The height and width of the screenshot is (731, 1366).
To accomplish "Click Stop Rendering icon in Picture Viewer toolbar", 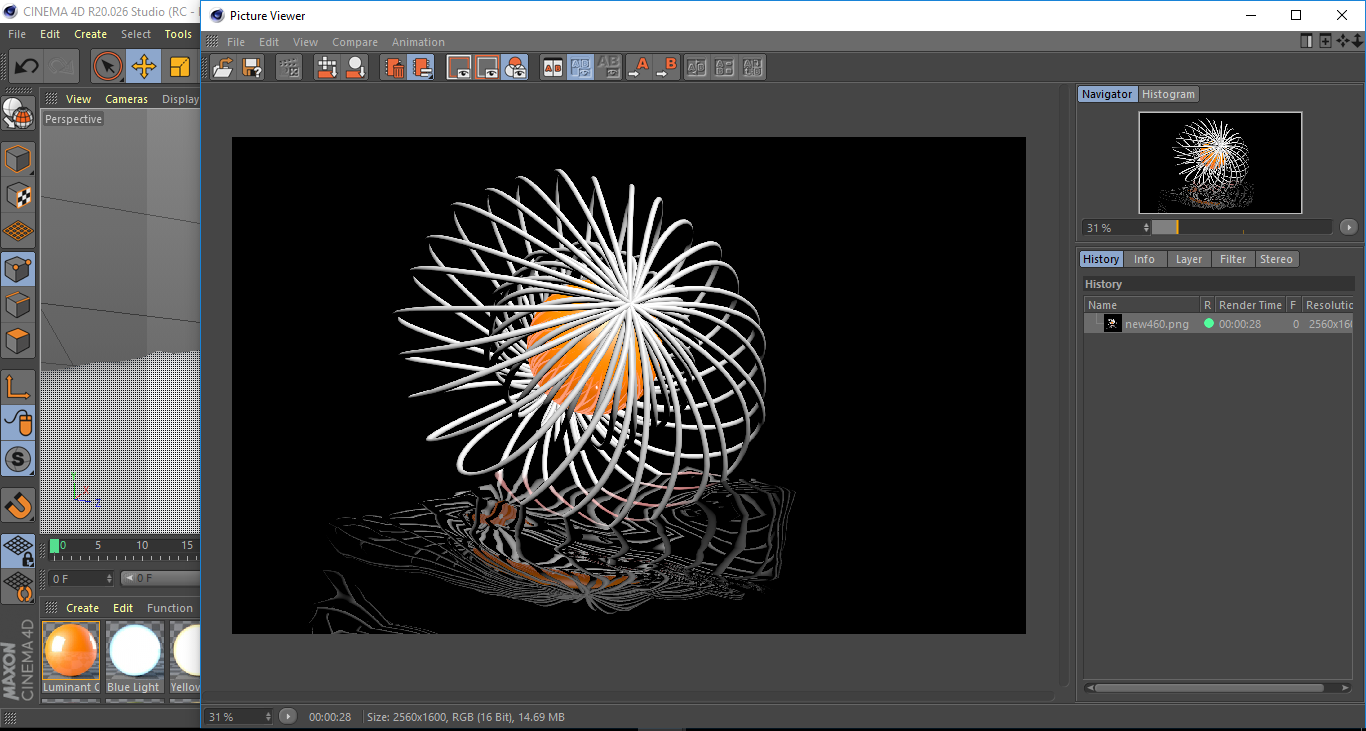I will point(289,67).
